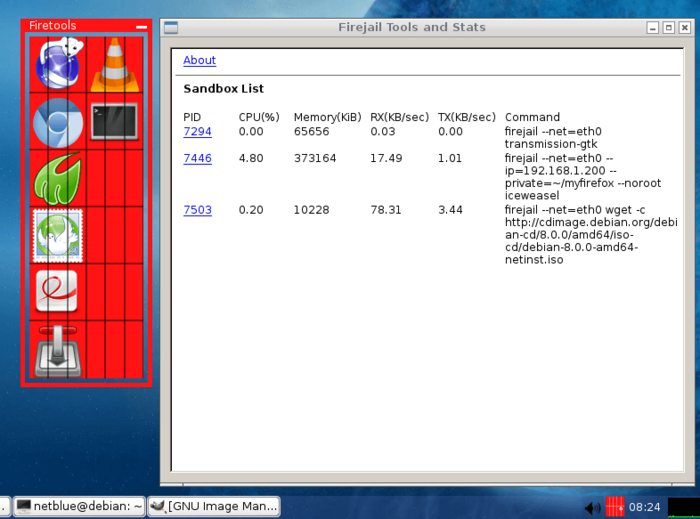
Task: Start Chromium browser in sandbox
Action: pyautogui.click(x=58, y=122)
